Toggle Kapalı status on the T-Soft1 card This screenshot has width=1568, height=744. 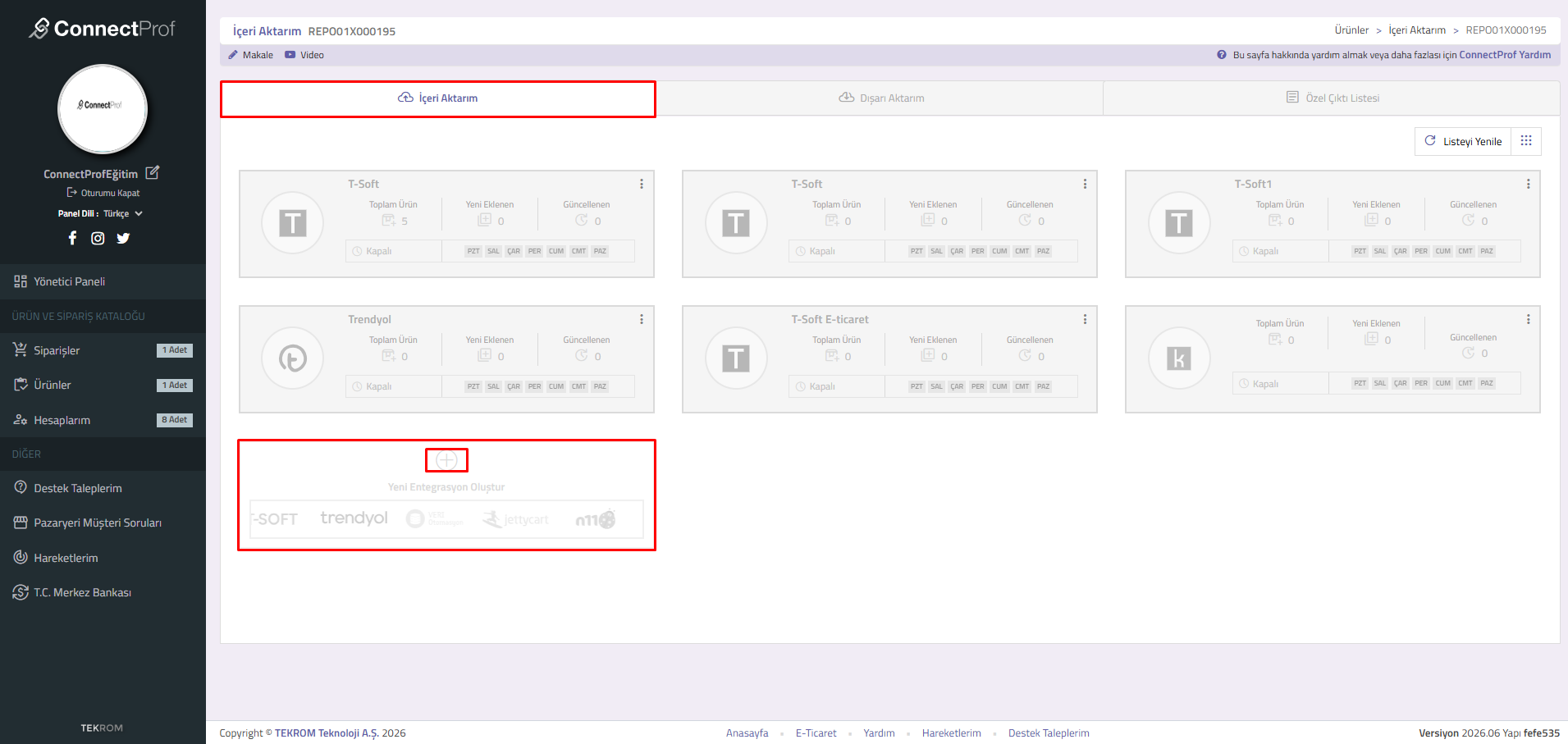pyautogui.click(x=1280, y=251)
